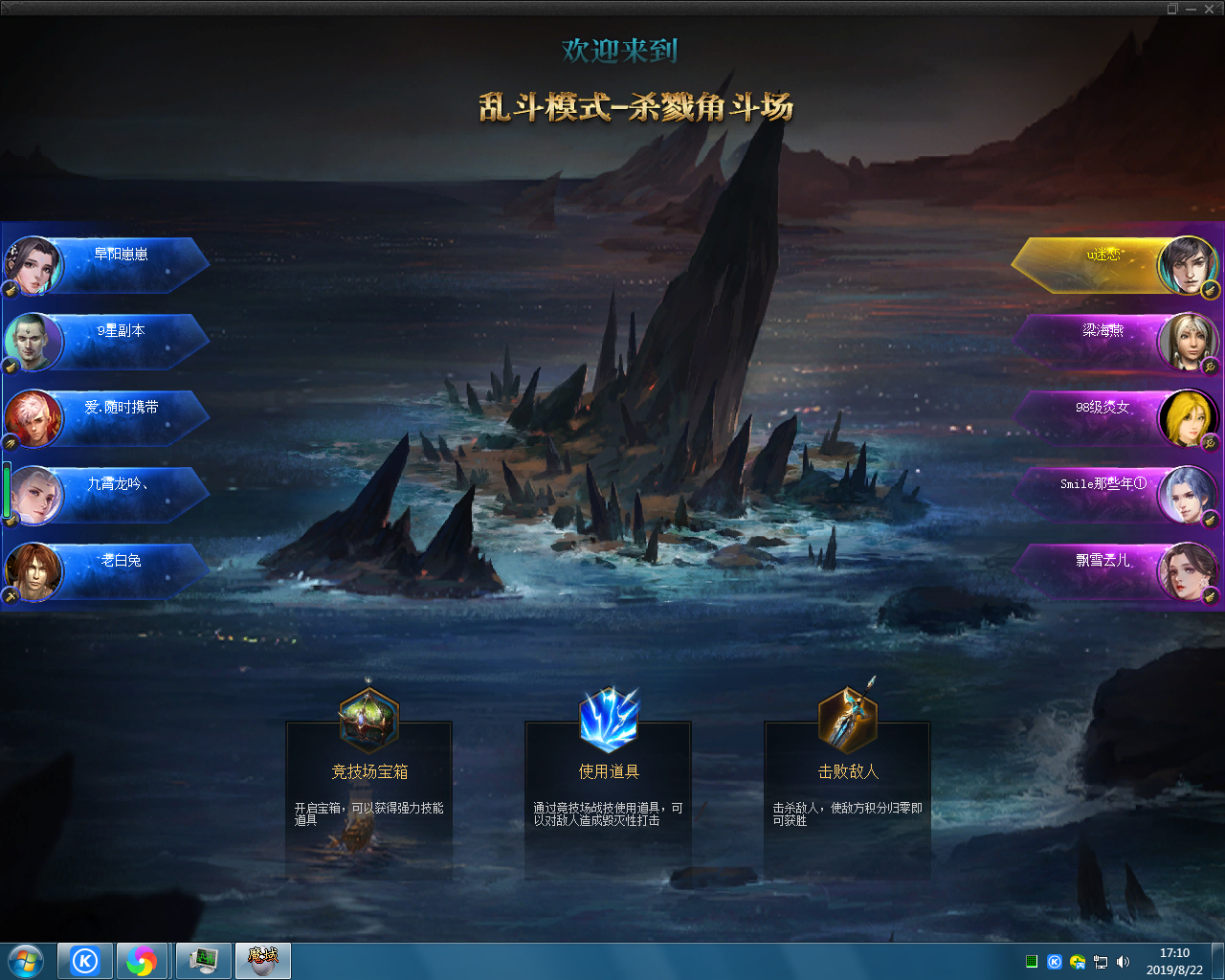The image size is (1225, 980).
Task: Click the avatar of player 梁海燕
Action: tap(1188, 342)
